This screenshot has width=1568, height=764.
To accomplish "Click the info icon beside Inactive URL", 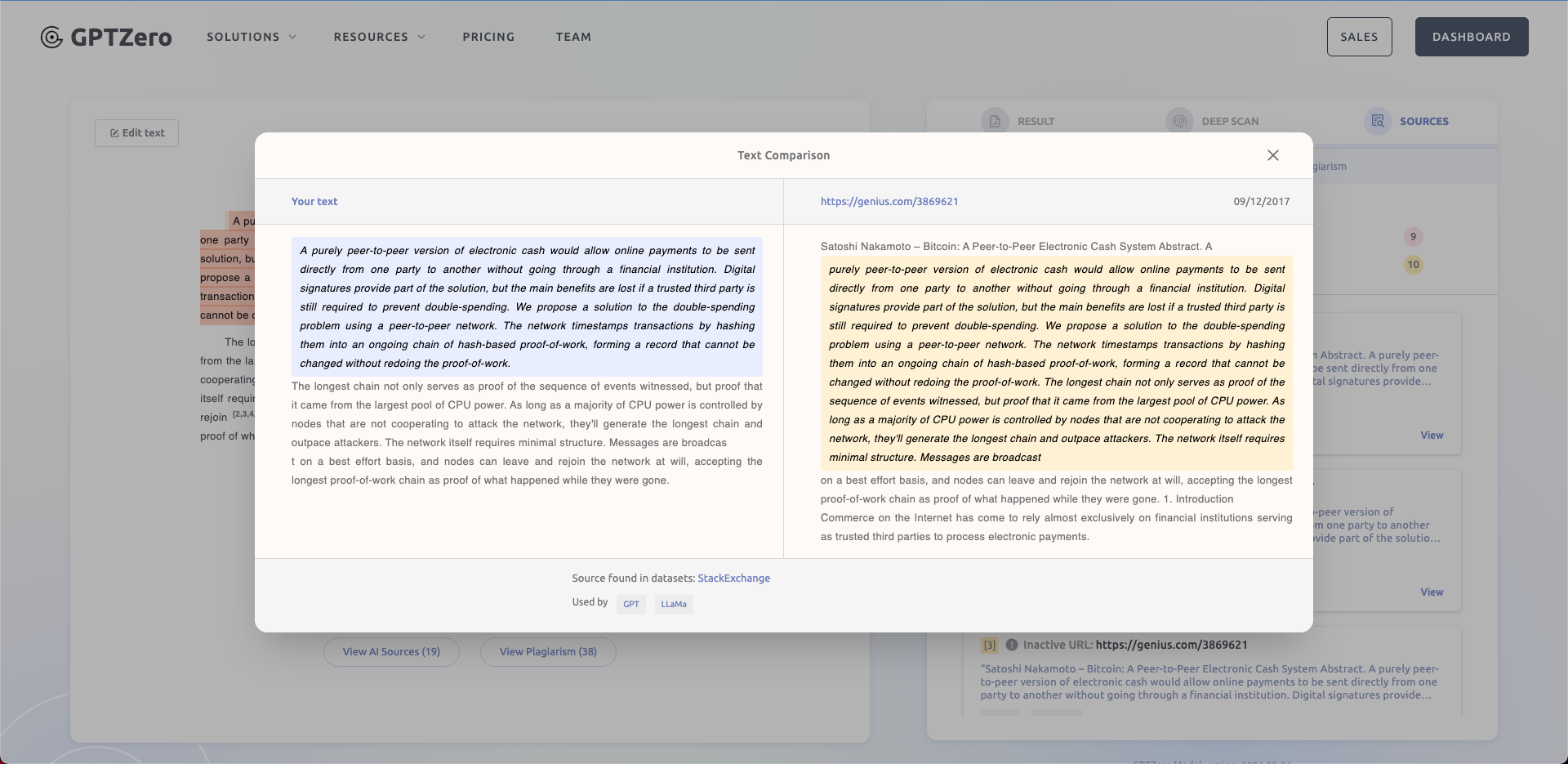I will (x=1012, y=645).
